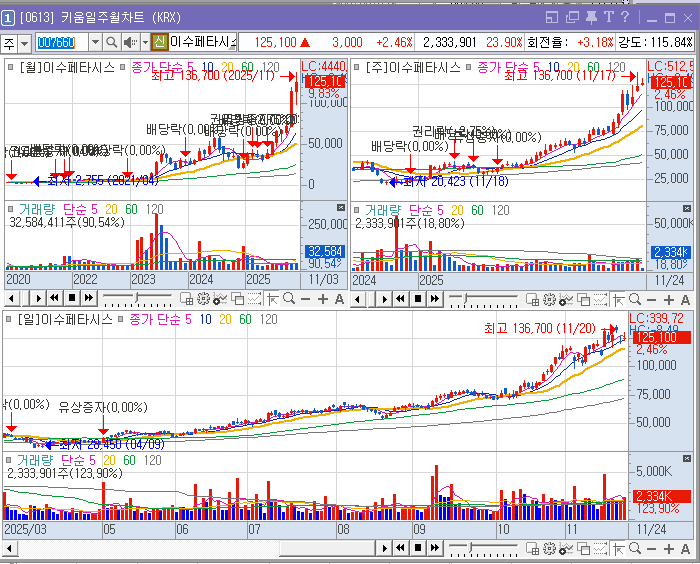This screenshot has height=564, width=700.
Task: Toggle crosshair cursor on daily chart
Action: [619, 549]
